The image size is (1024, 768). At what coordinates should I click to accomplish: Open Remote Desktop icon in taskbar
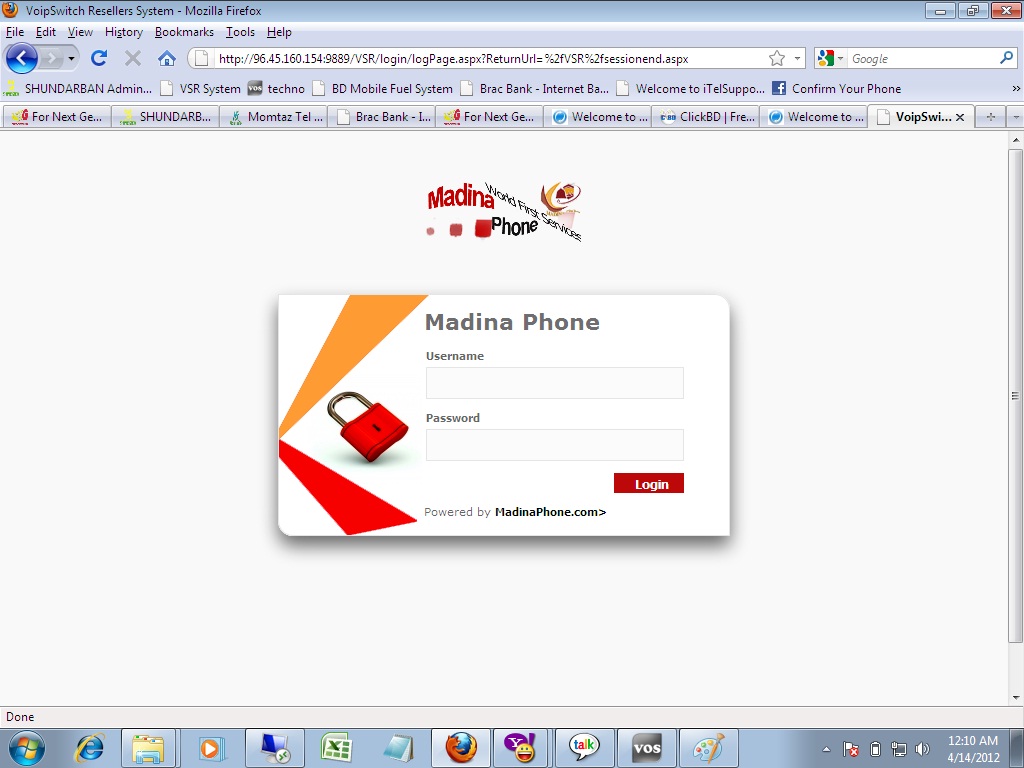pyautogui.click(x=274, y=748)
